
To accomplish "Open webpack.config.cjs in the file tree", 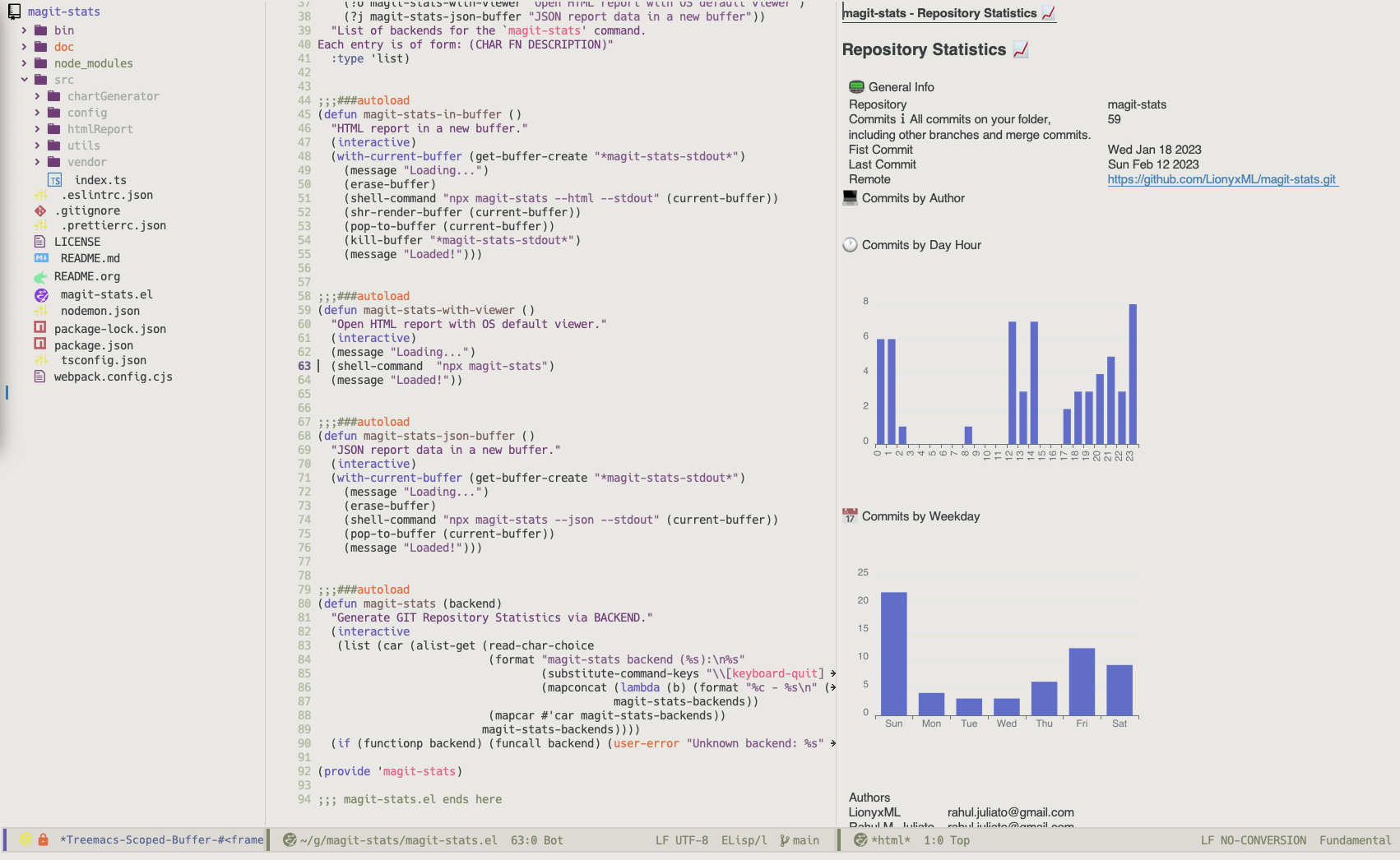I will click(114, 377).
